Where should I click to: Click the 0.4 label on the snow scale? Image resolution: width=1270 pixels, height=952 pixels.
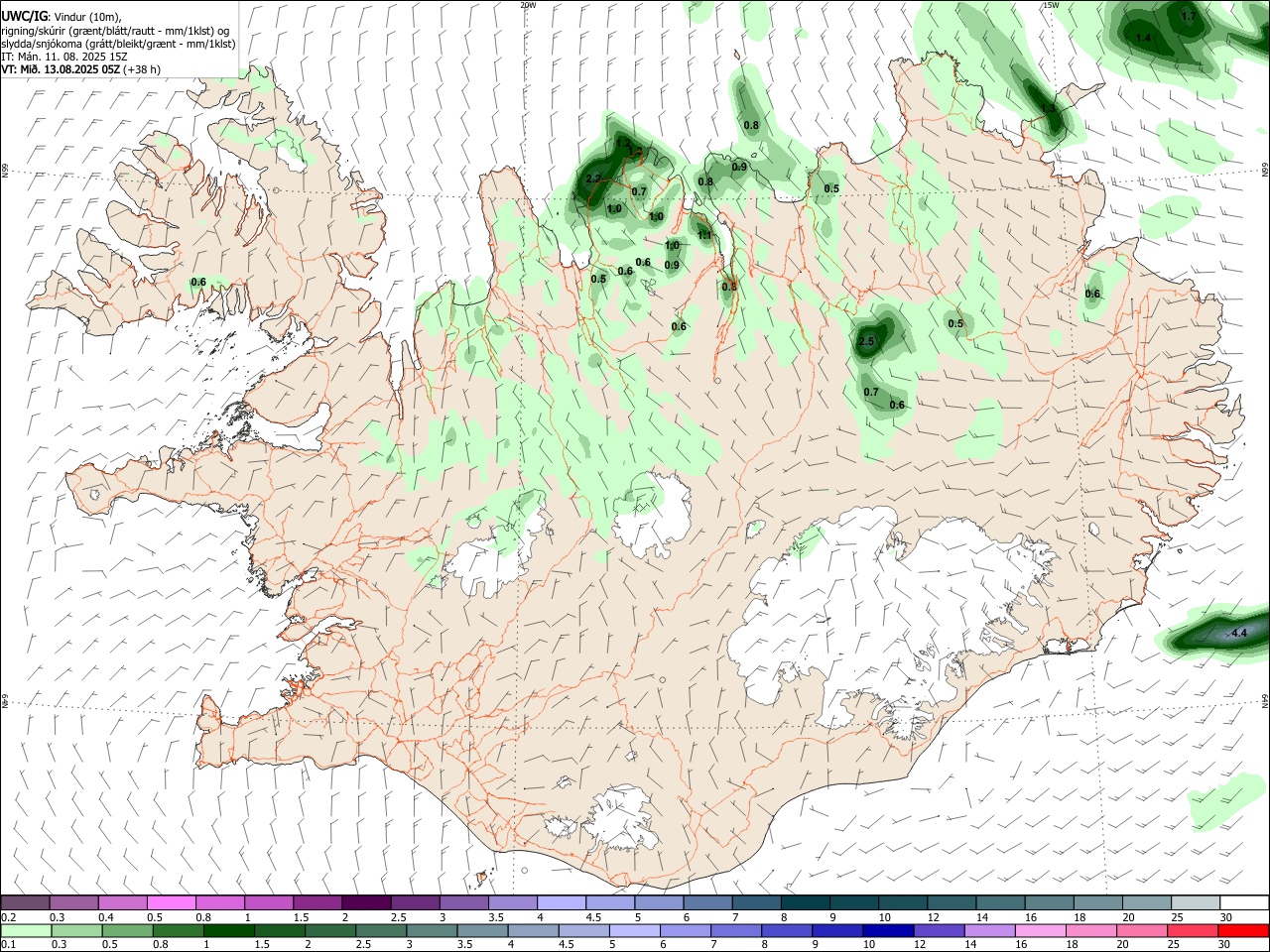106,917
